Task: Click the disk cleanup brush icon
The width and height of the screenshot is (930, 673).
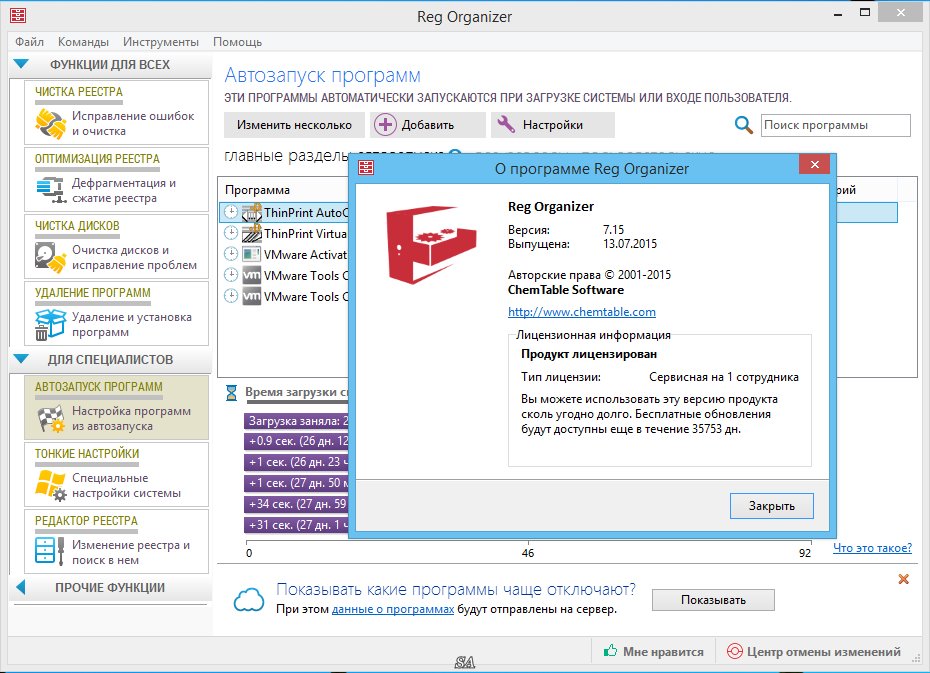Action: (50, 257)
